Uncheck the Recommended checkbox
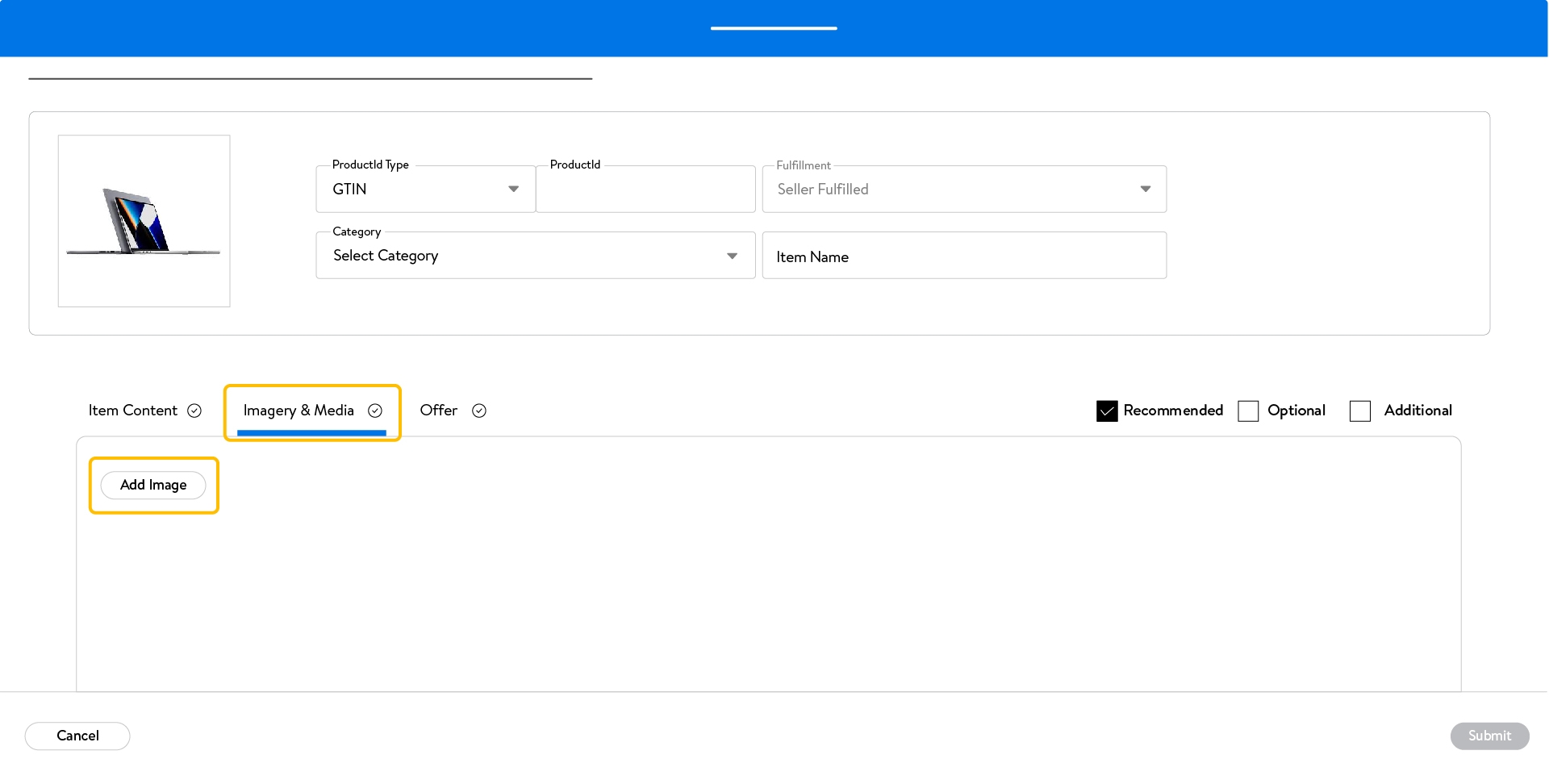This screenshot has height=784, width=1549. tap(1107, 411)
